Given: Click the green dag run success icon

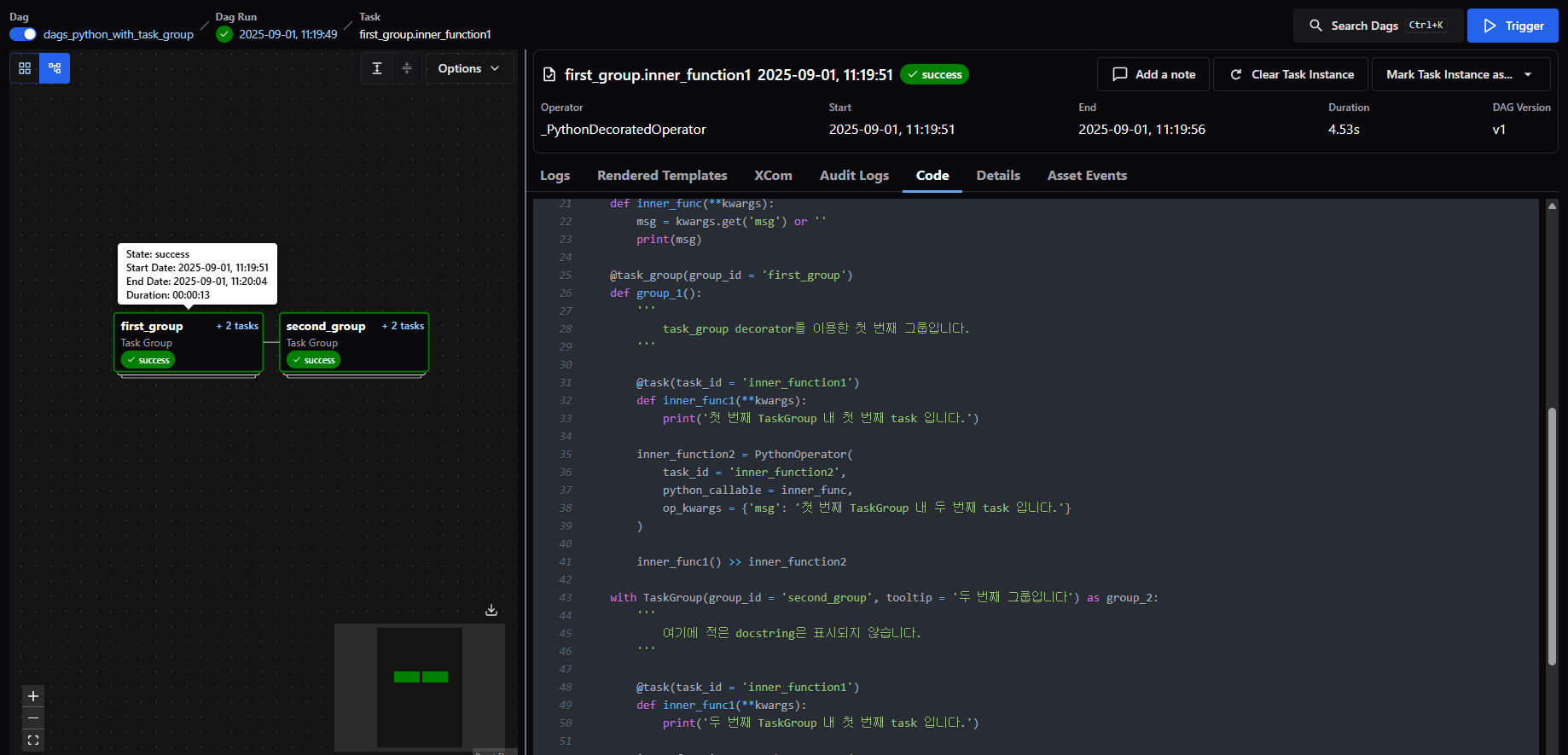Looking at the screenshot, I should point(224,34).
